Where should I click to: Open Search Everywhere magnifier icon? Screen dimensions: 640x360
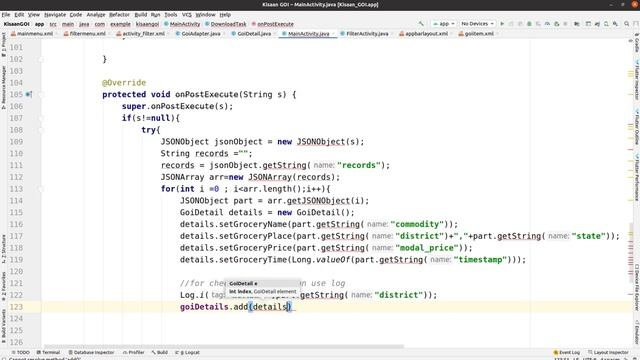[x=627, y=24]
